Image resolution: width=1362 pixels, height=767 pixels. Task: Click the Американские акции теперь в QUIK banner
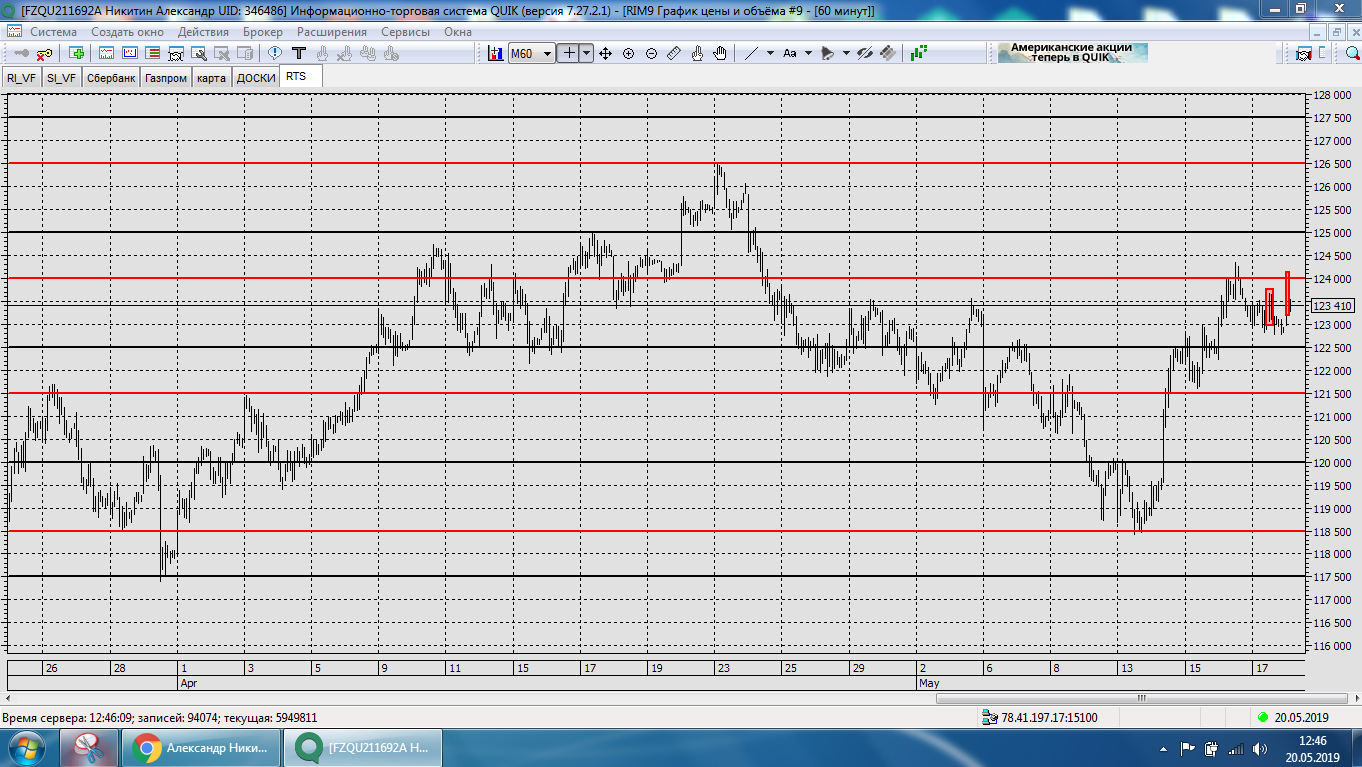(x=1072, y=53)
